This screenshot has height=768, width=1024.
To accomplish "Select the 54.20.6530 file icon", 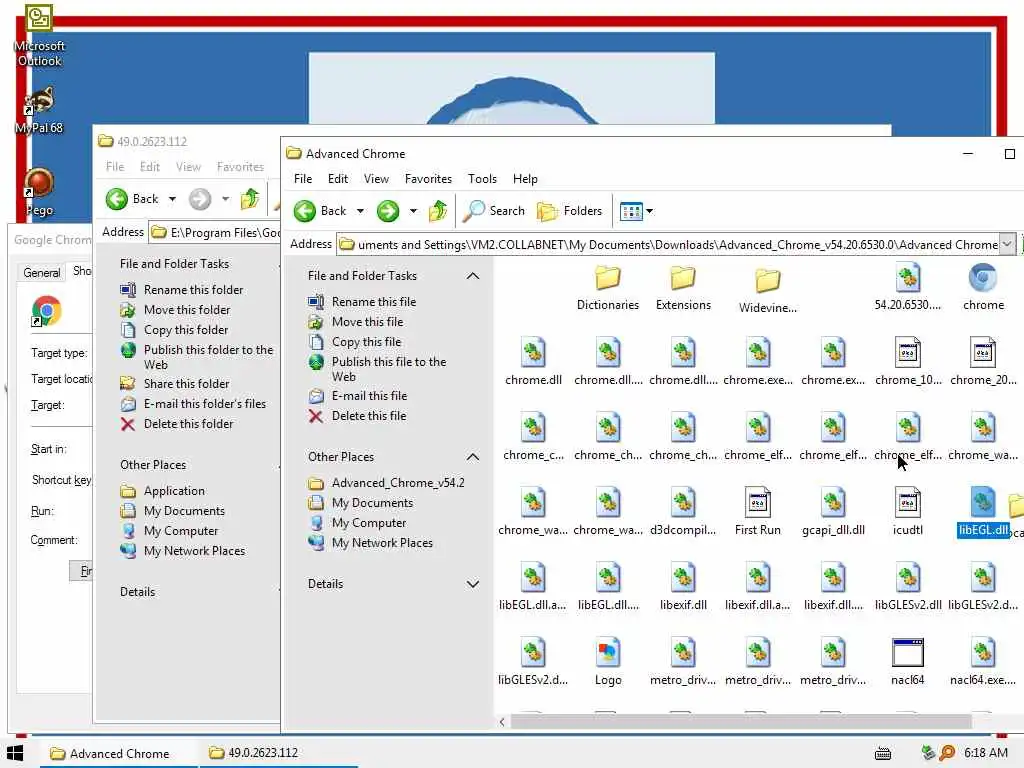I will [x=908, y=278].
